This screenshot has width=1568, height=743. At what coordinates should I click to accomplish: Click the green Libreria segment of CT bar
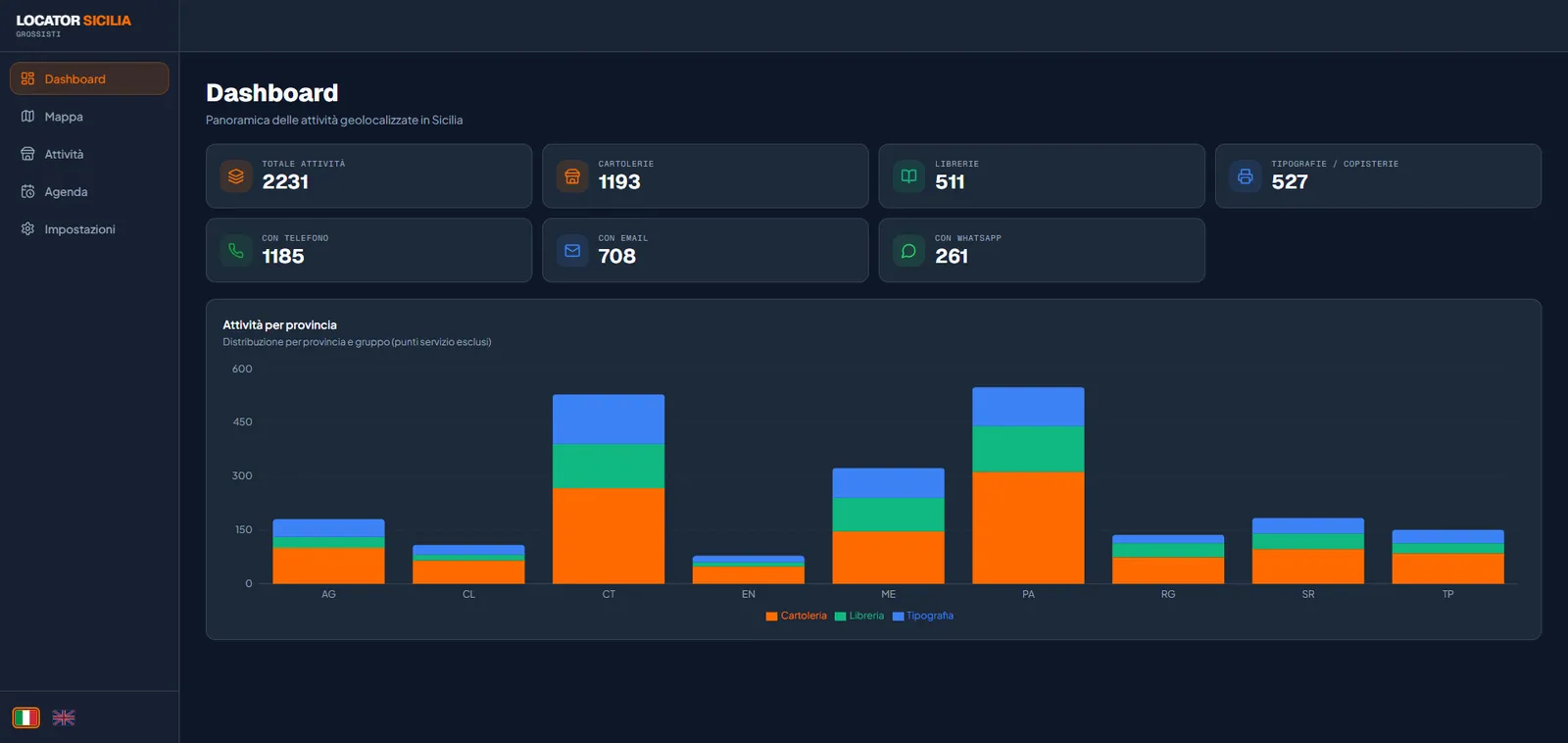(x=609, y=467)
